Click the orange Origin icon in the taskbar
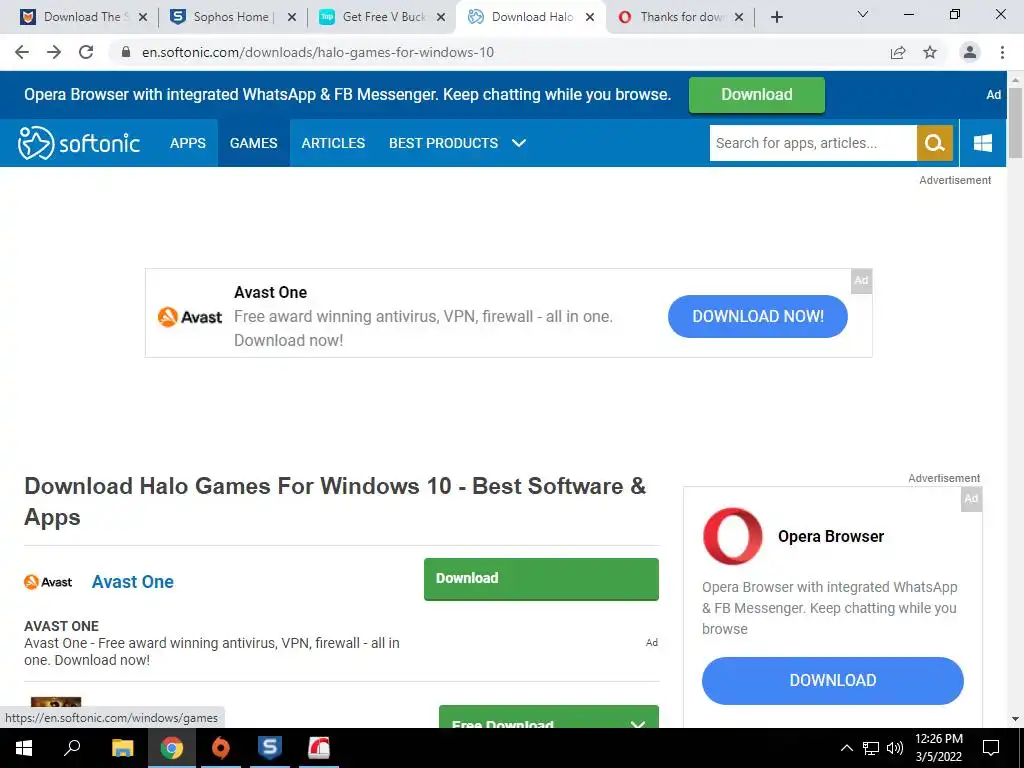Viewport: 1024px width, 768px height. tap(221, 748)
